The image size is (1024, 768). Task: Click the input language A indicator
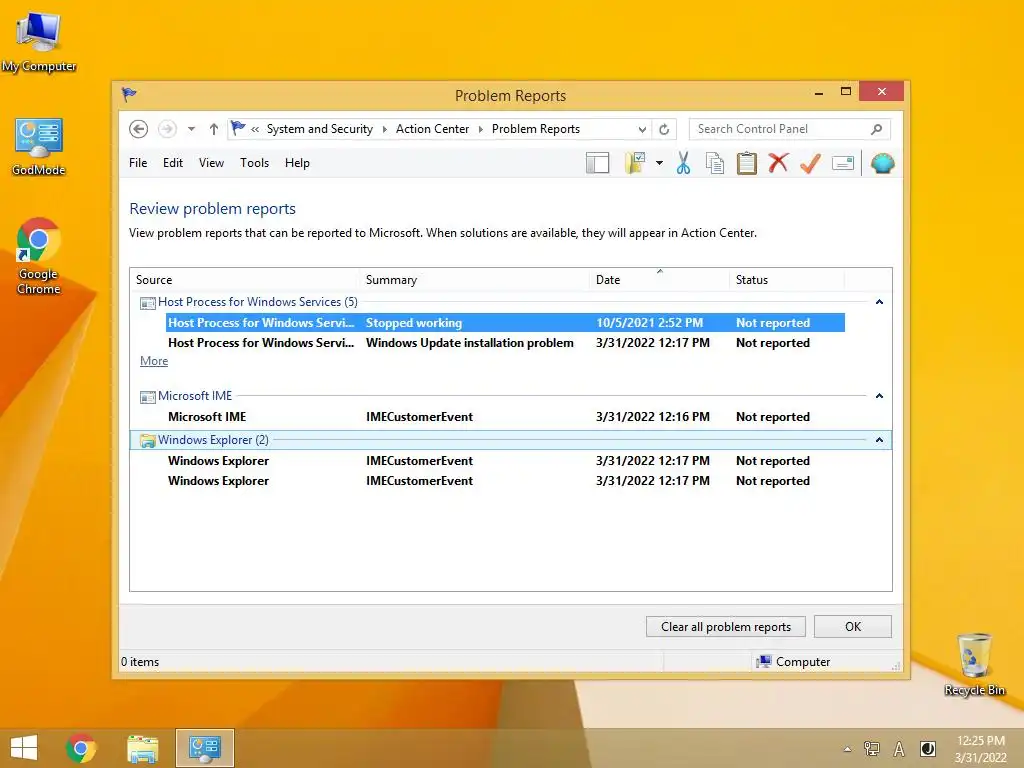(899, 749)
